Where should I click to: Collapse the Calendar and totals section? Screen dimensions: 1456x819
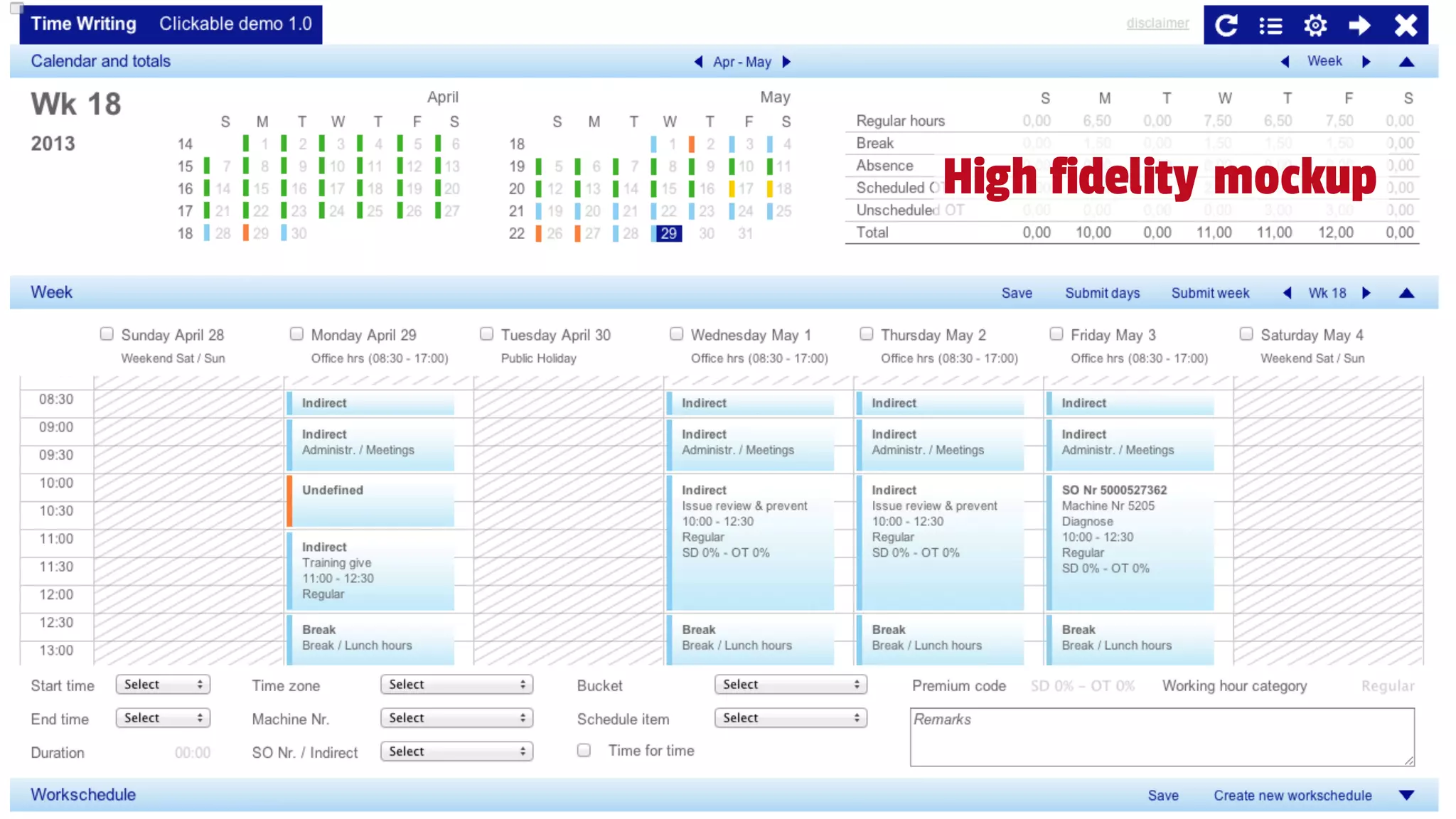[x=1406, y=62]
